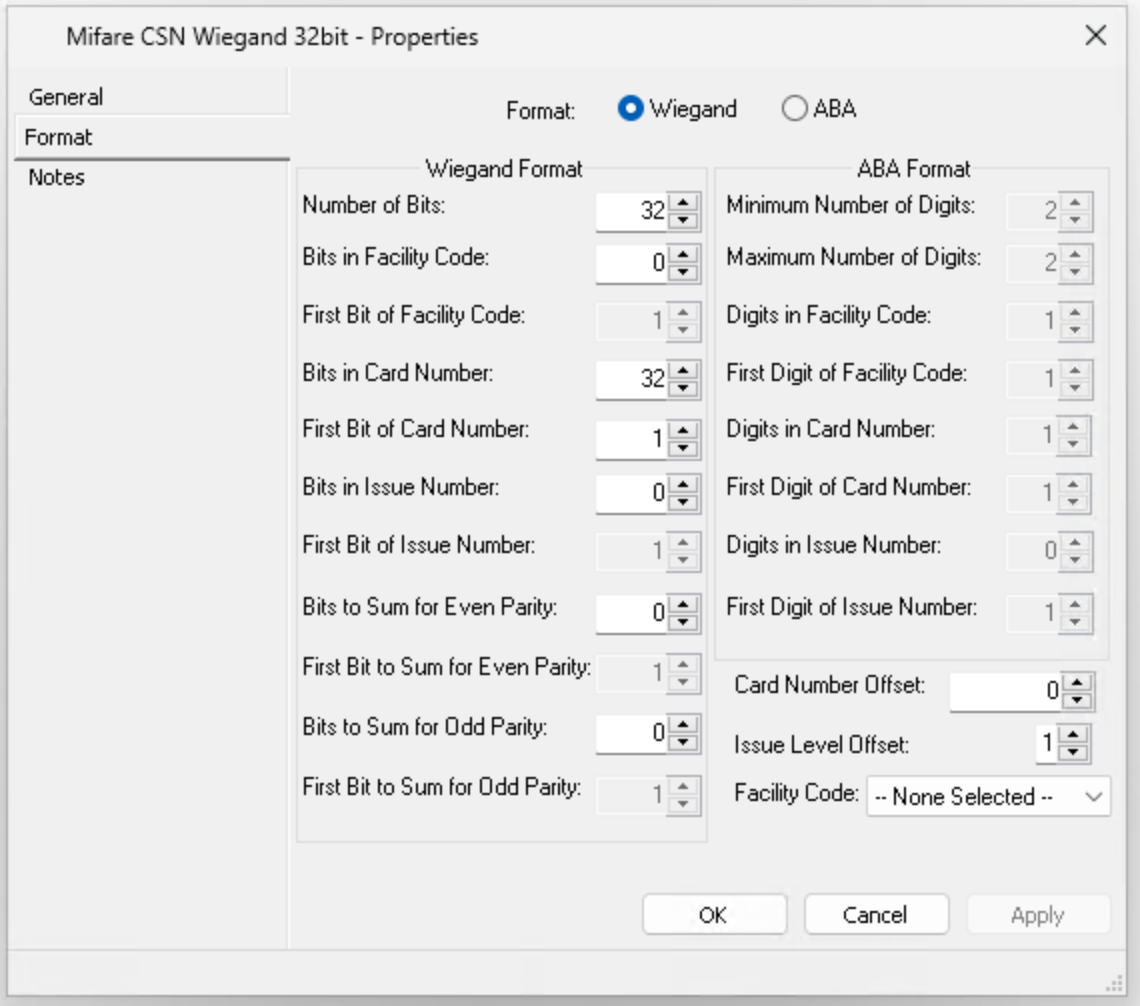This screenshot has height=1006, width=1140.
Task: Increase Card Number Offset value
Action: pyautogui.click(x=1077, y=682)
